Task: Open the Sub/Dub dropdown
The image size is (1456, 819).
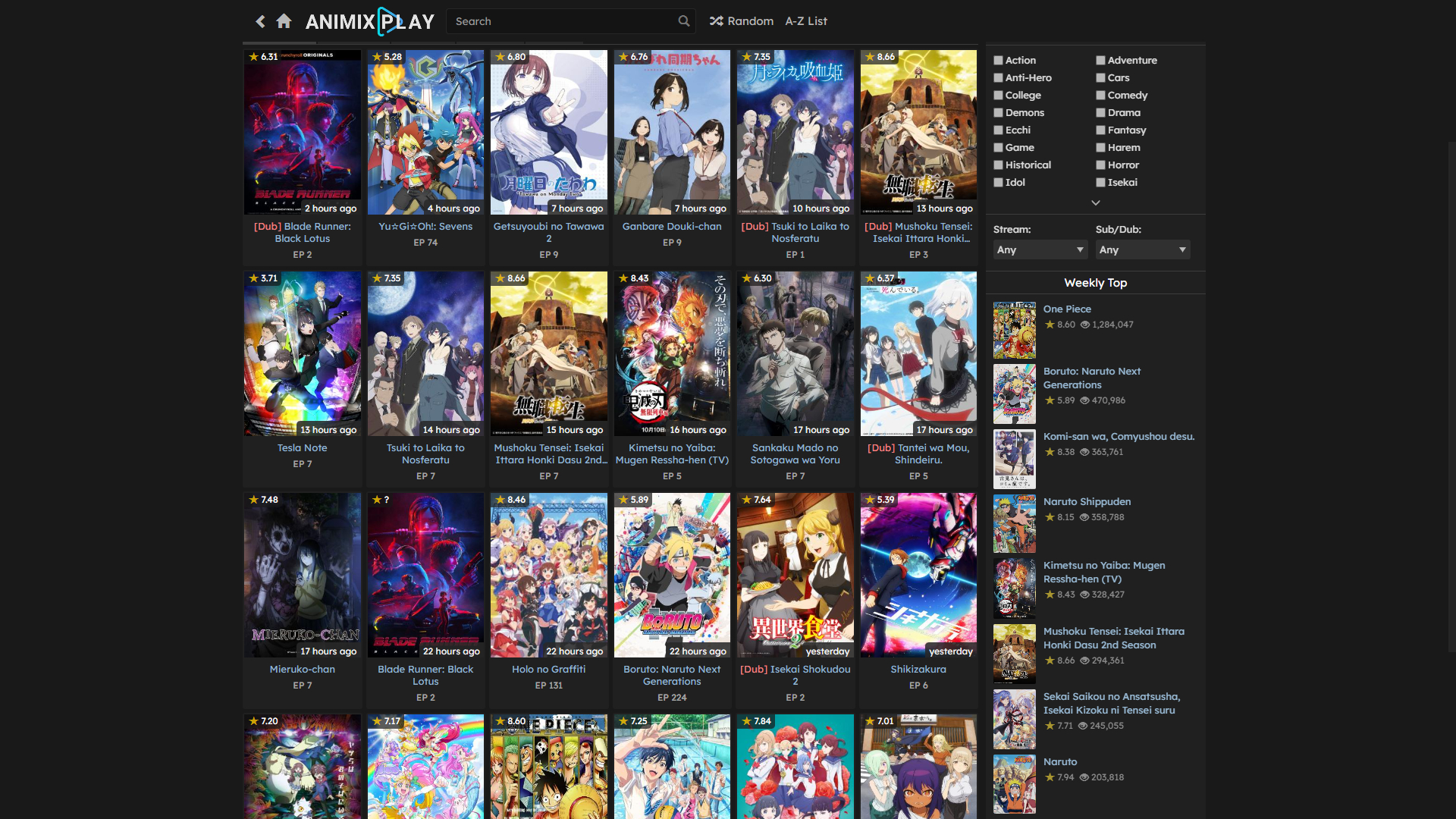Action: [x=1143, y=249]
